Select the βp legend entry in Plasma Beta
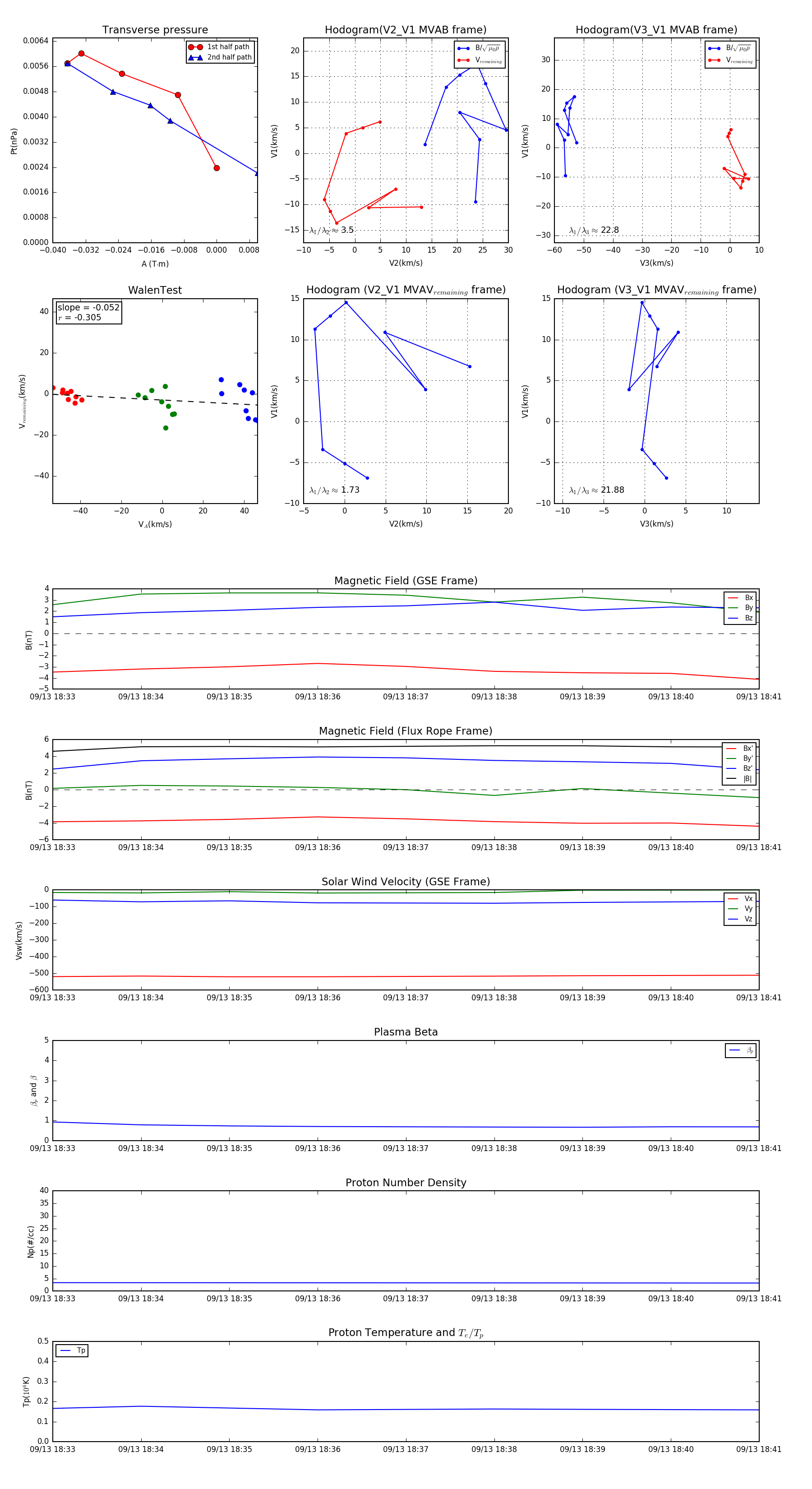This screenshot has height=1489, width=812. (741, 1050)
